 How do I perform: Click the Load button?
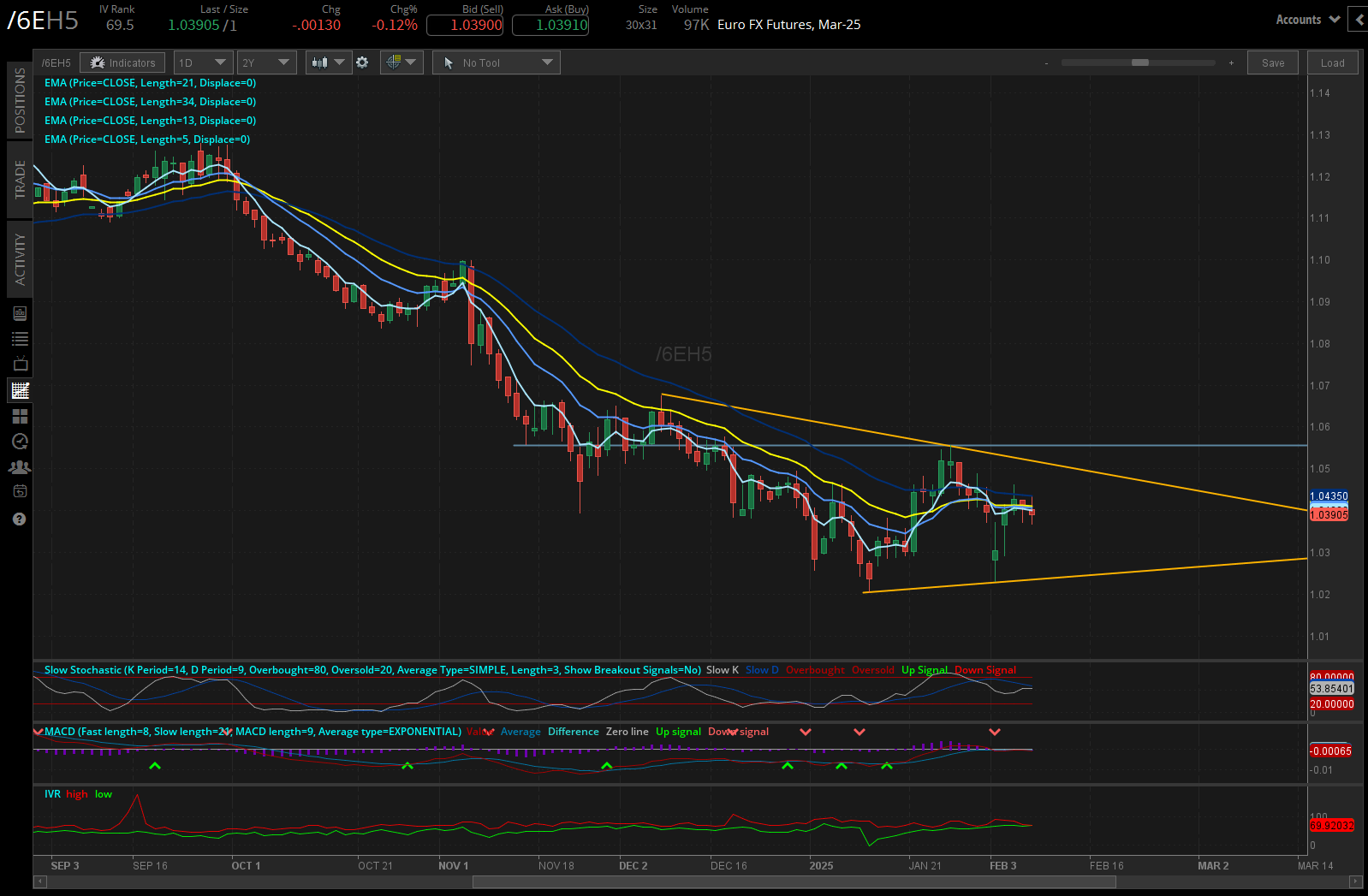(x=1333, y=62)
